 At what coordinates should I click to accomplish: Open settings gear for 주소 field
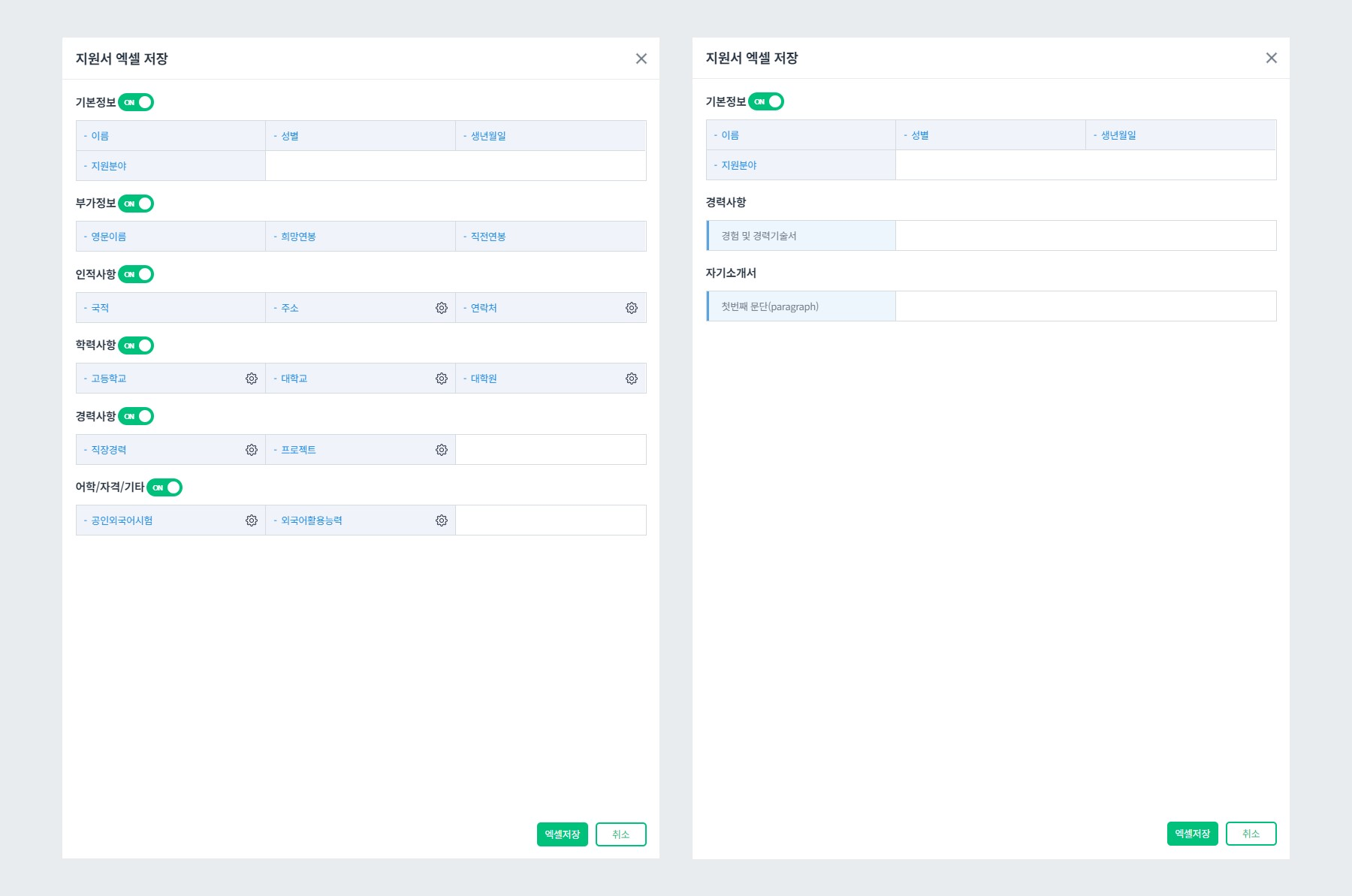[x=442, y=308]
